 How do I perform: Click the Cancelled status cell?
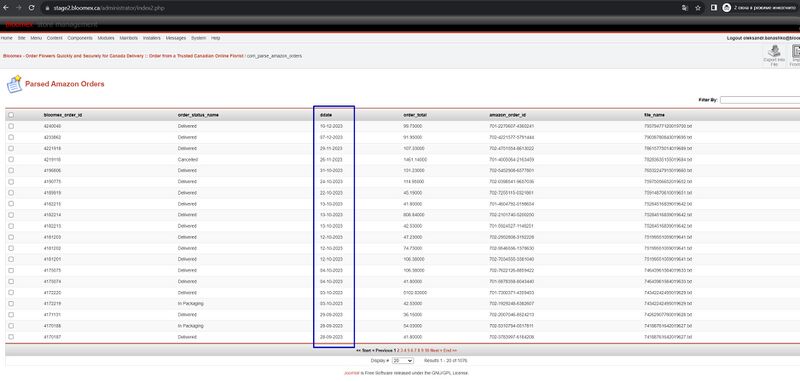(x=188, y=160)
